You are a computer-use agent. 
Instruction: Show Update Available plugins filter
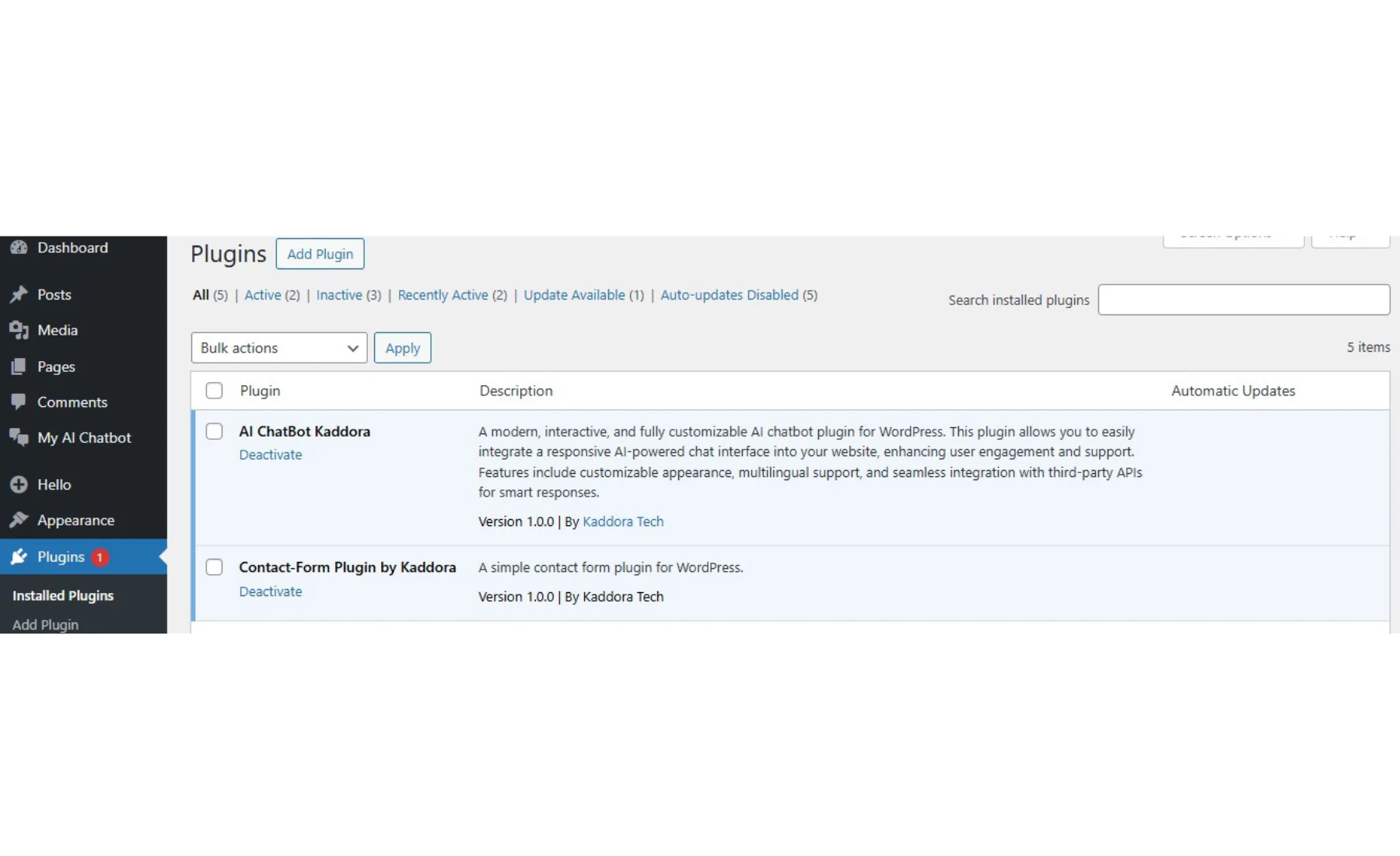coord(574,295)
